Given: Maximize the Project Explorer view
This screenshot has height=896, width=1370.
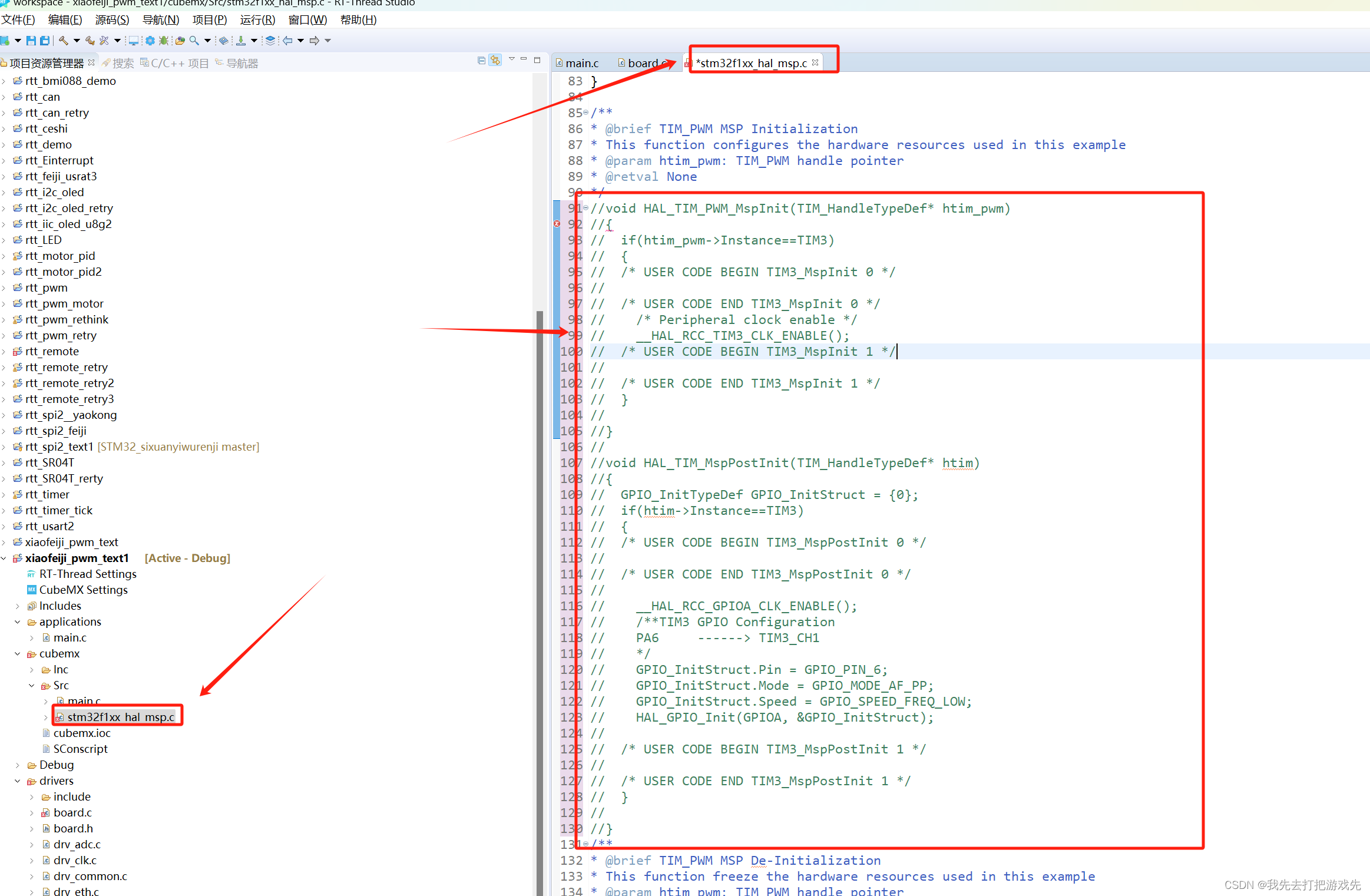Looking at the screenshot, I should pyautogui.click(x=537, y=59).
